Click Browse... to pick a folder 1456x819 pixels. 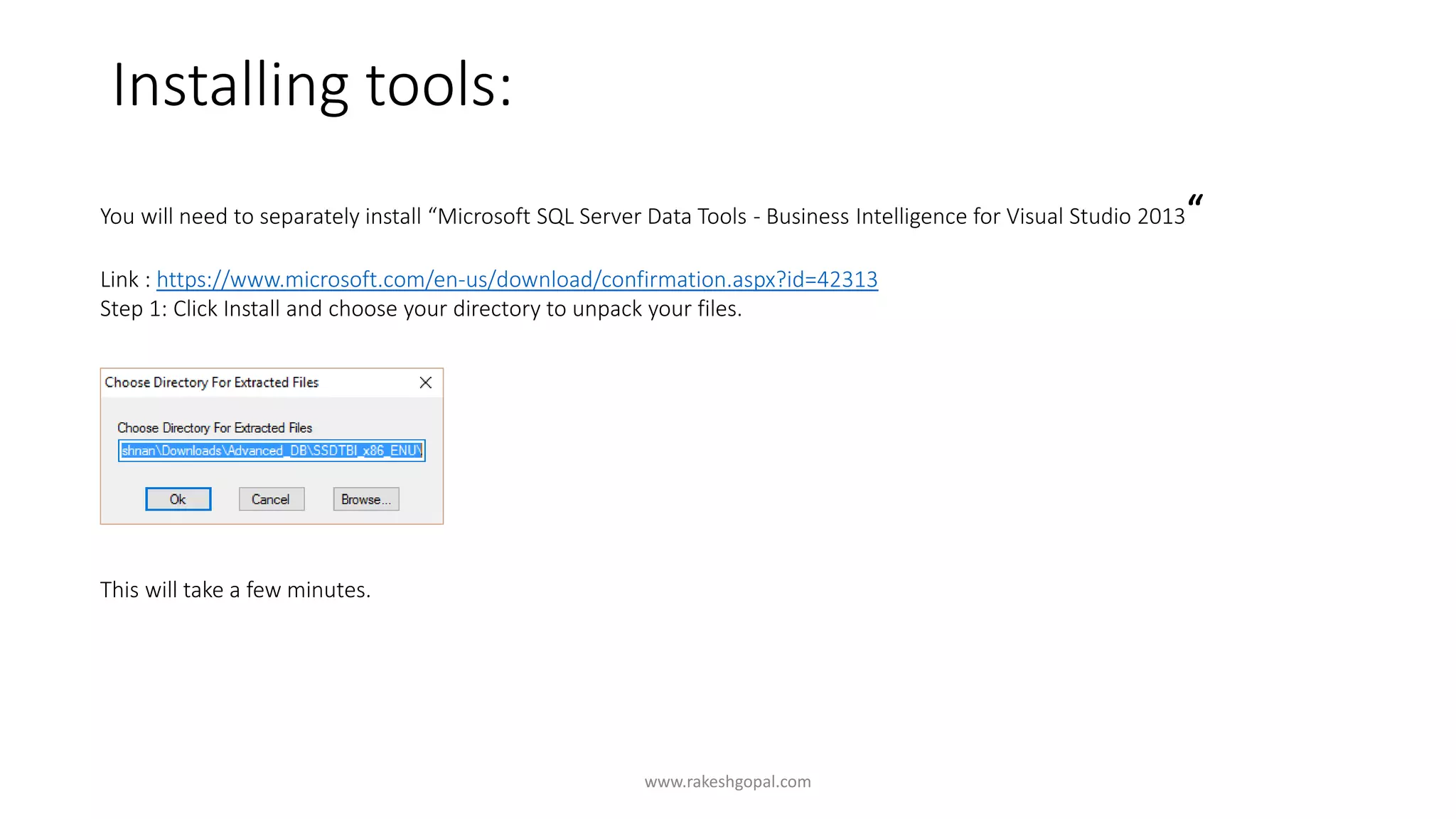366,499
